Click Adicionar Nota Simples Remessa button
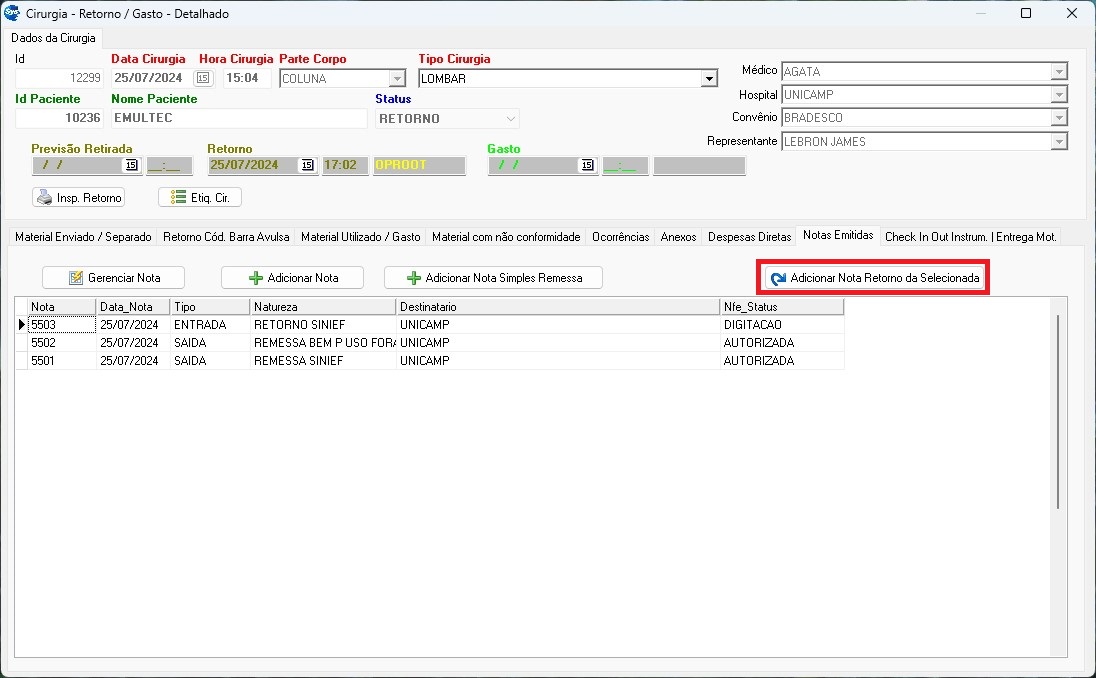1096x678 pixels. coord(493,278)
